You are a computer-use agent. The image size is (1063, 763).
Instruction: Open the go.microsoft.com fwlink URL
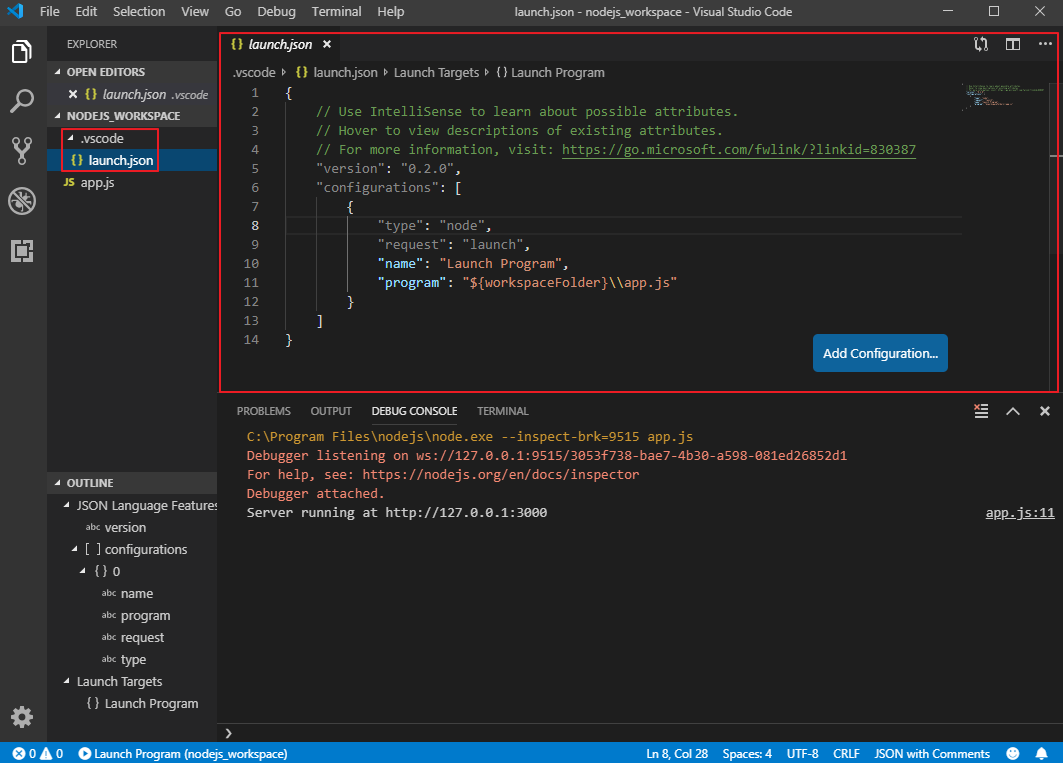pos(739,149)
